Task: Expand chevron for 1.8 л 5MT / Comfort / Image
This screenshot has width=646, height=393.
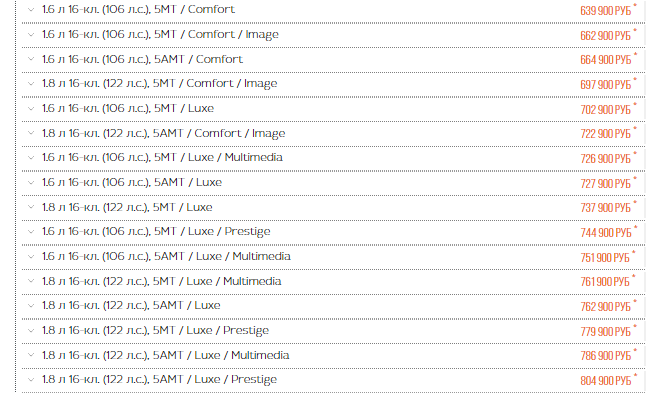Action: coord(31,84)
